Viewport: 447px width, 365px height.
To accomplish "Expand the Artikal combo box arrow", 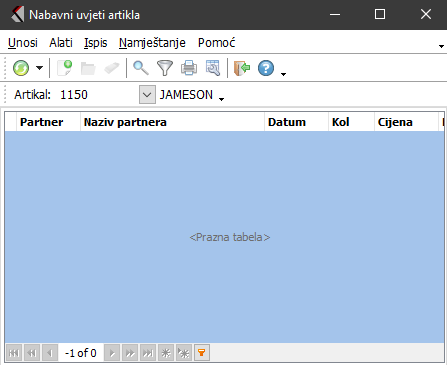I will point(147,95).
